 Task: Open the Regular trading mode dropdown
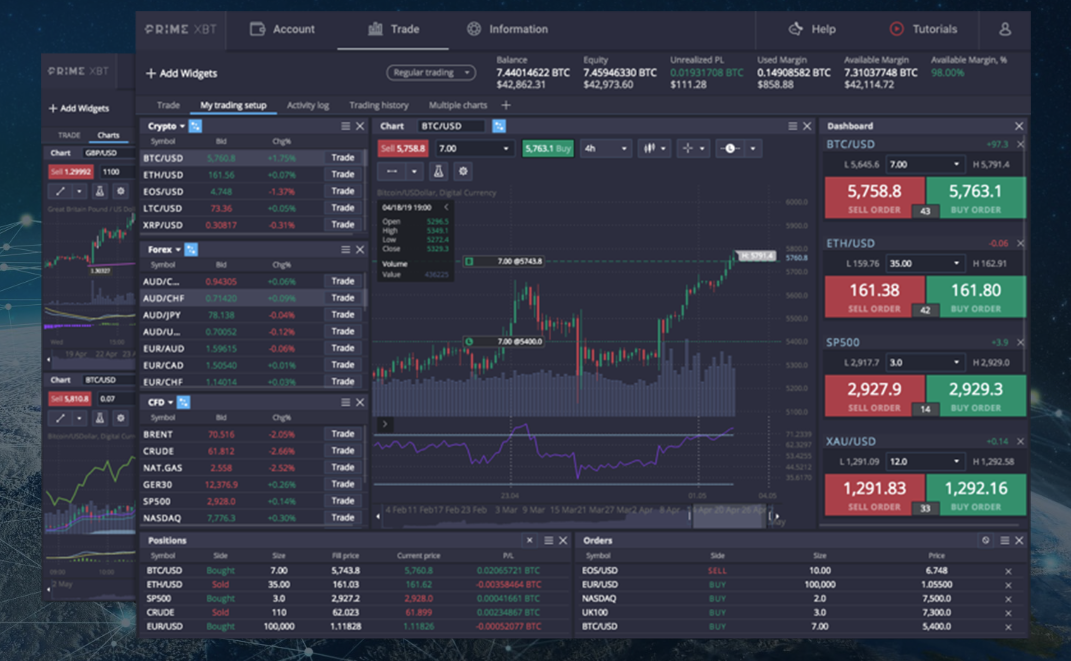[431, 72]
